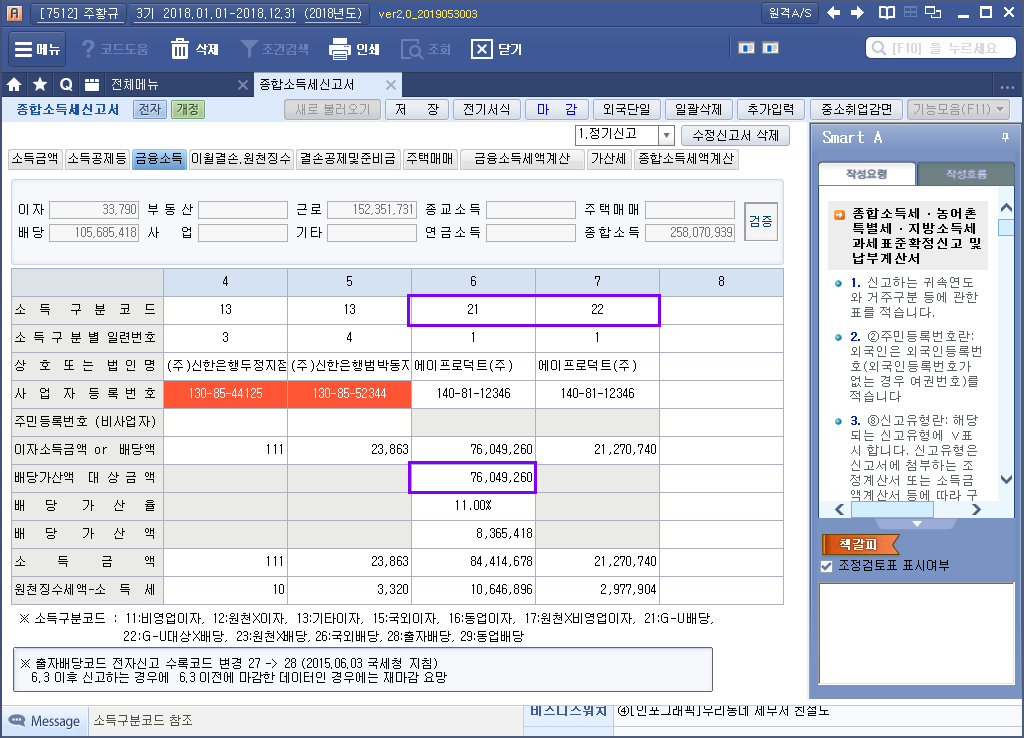The image size is (1024, 738).
Task: Go to the home icon tab
Action: coord(15,84)
